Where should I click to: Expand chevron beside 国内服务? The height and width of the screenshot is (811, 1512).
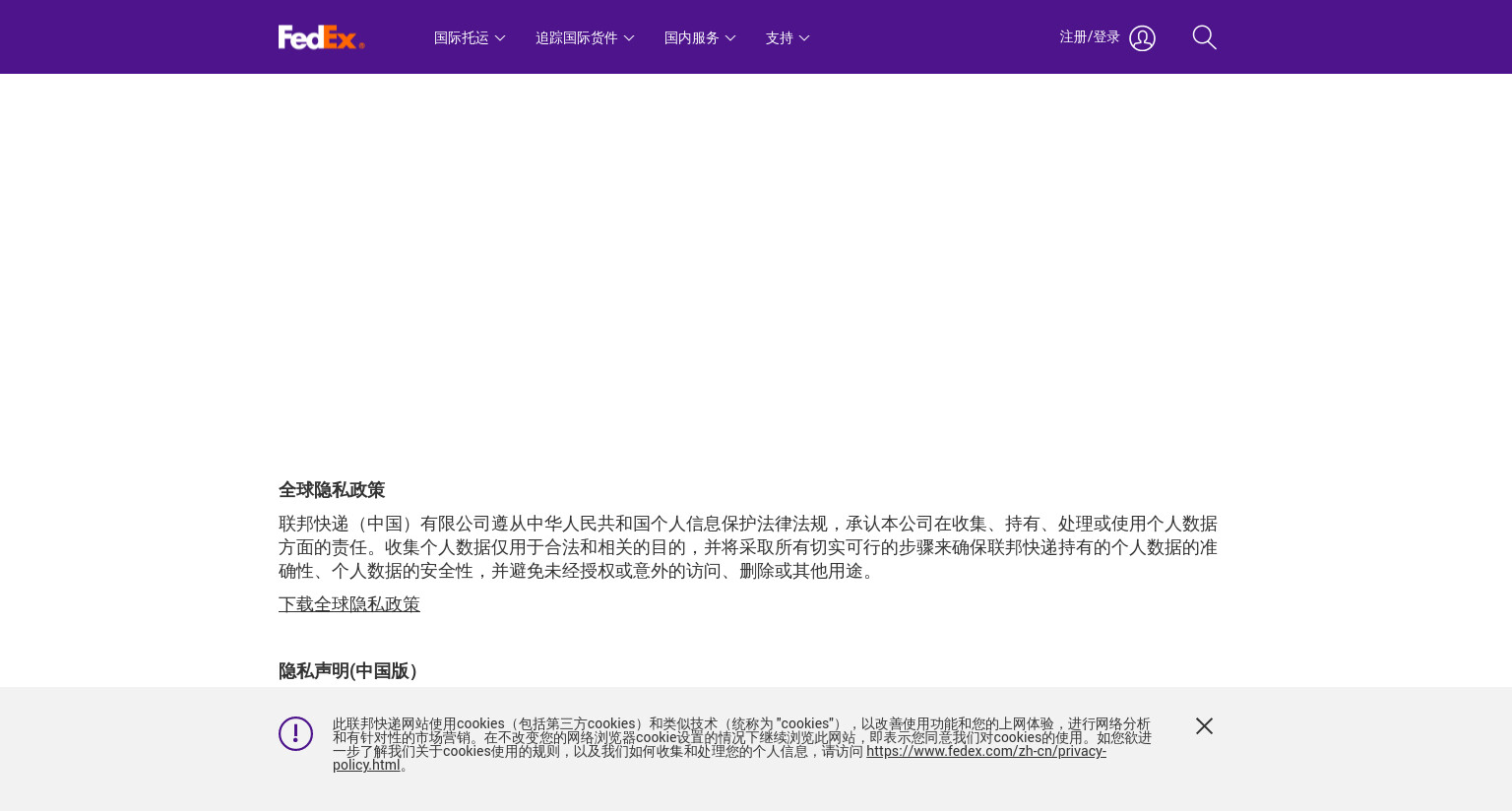point(730,38)
